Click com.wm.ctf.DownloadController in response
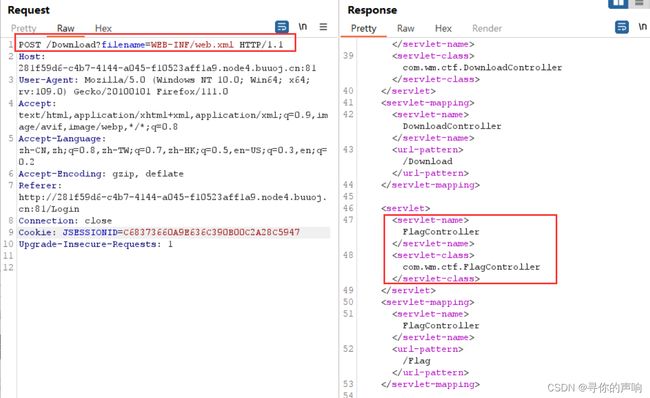Screen dimensions: 650x398 482,68
